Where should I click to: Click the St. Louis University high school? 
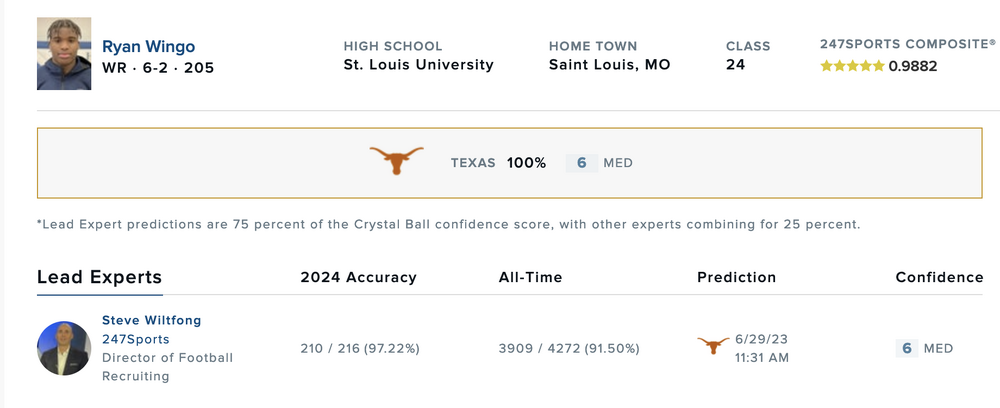418,65
